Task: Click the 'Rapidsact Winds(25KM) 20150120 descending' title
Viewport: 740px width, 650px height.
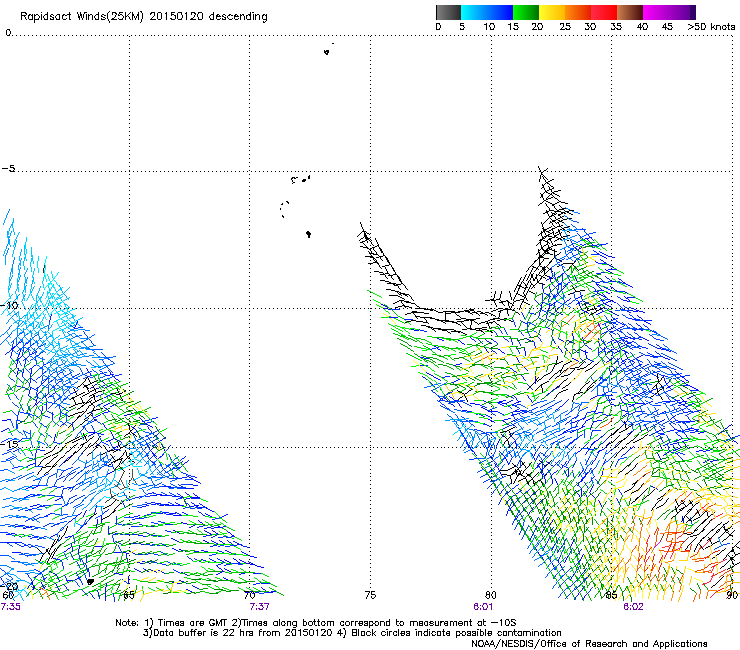Action: point(143,17)
